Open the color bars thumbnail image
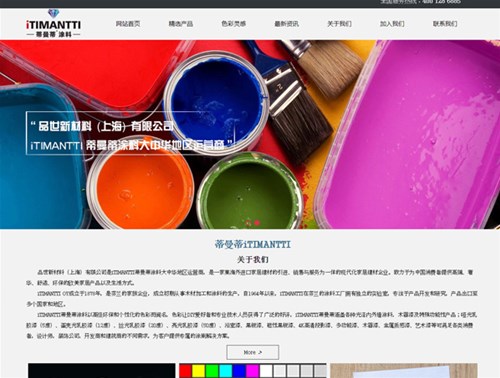The height and width of the screenshot is (378, 500). tap(253, 371)
